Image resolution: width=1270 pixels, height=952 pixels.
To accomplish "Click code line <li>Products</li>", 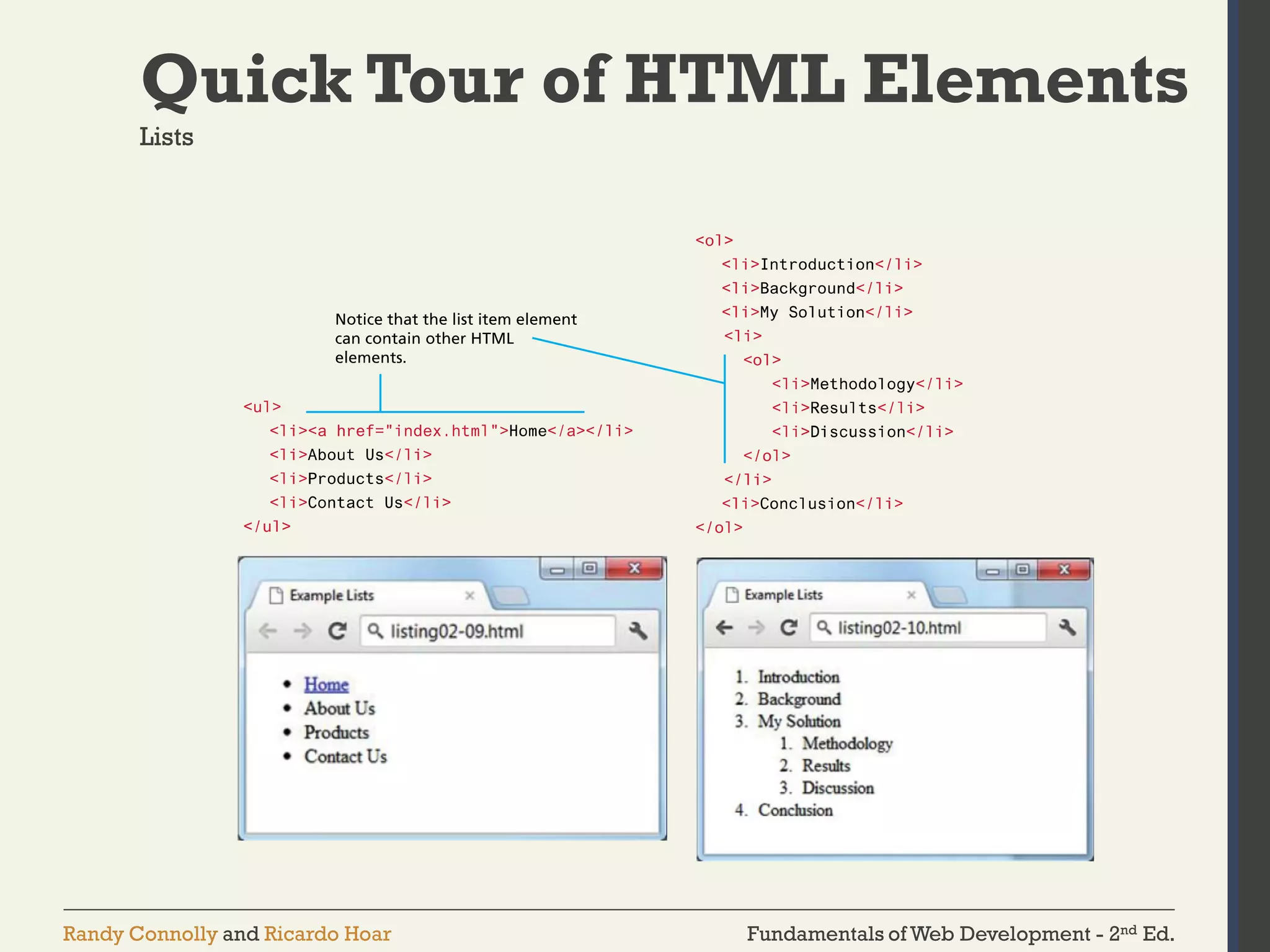I will tap(350, 479).
